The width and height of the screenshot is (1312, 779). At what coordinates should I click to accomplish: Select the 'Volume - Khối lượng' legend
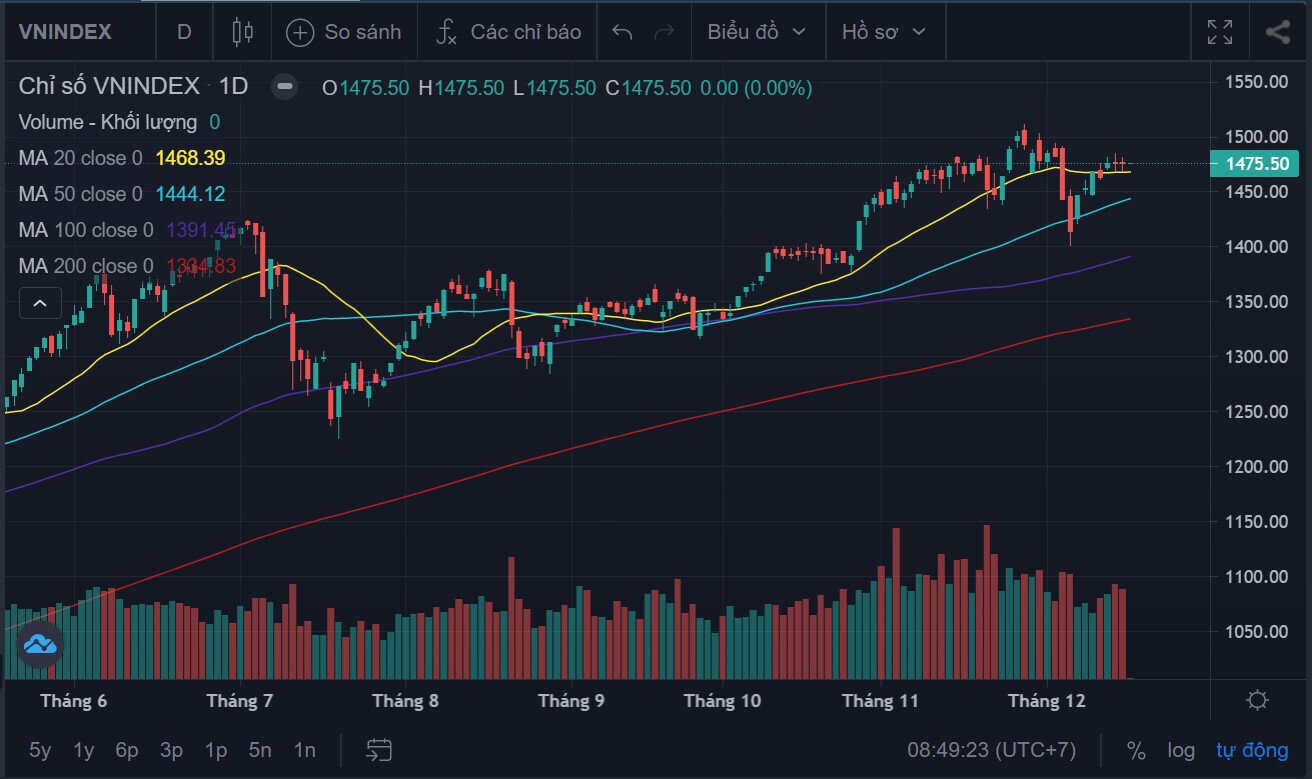point(107,122)
